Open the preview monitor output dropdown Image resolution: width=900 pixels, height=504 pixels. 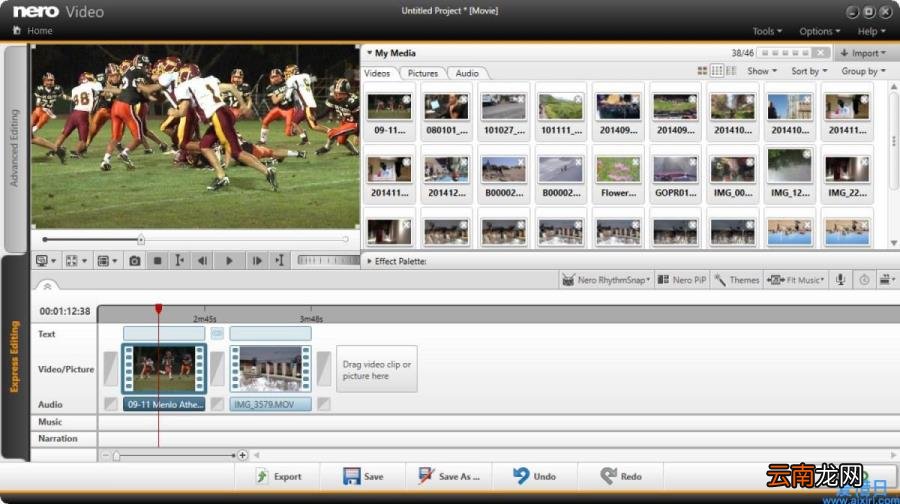(x=46, y=261)
